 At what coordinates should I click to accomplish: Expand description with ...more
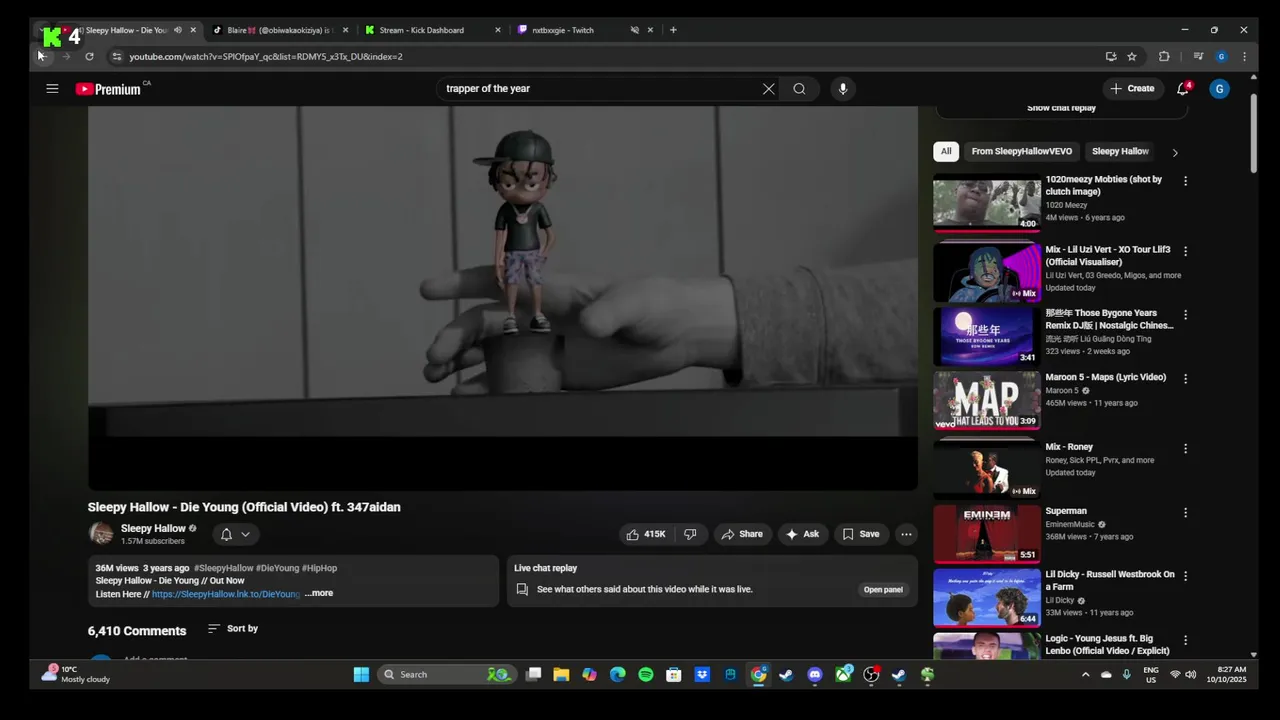click(x=319, y=593)
